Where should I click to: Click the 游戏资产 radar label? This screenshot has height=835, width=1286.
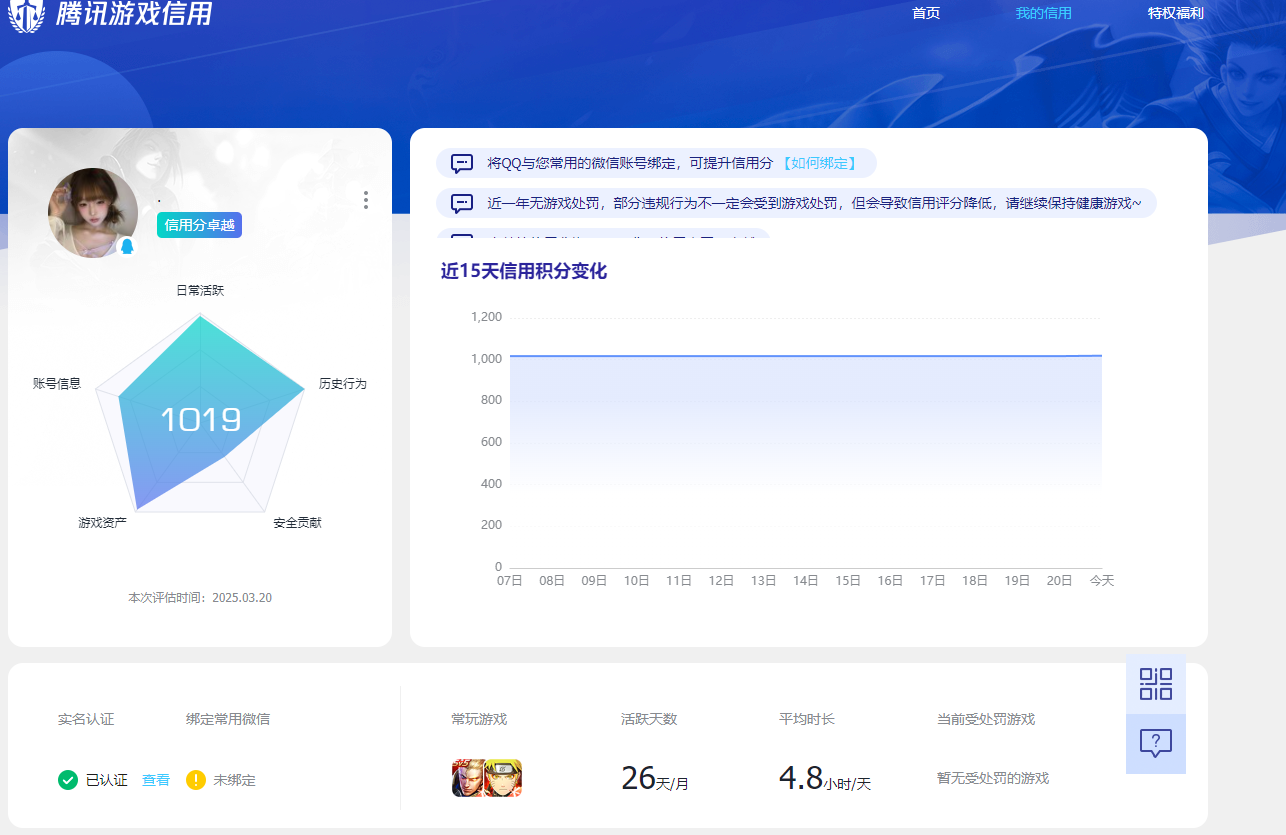[103, 523]
